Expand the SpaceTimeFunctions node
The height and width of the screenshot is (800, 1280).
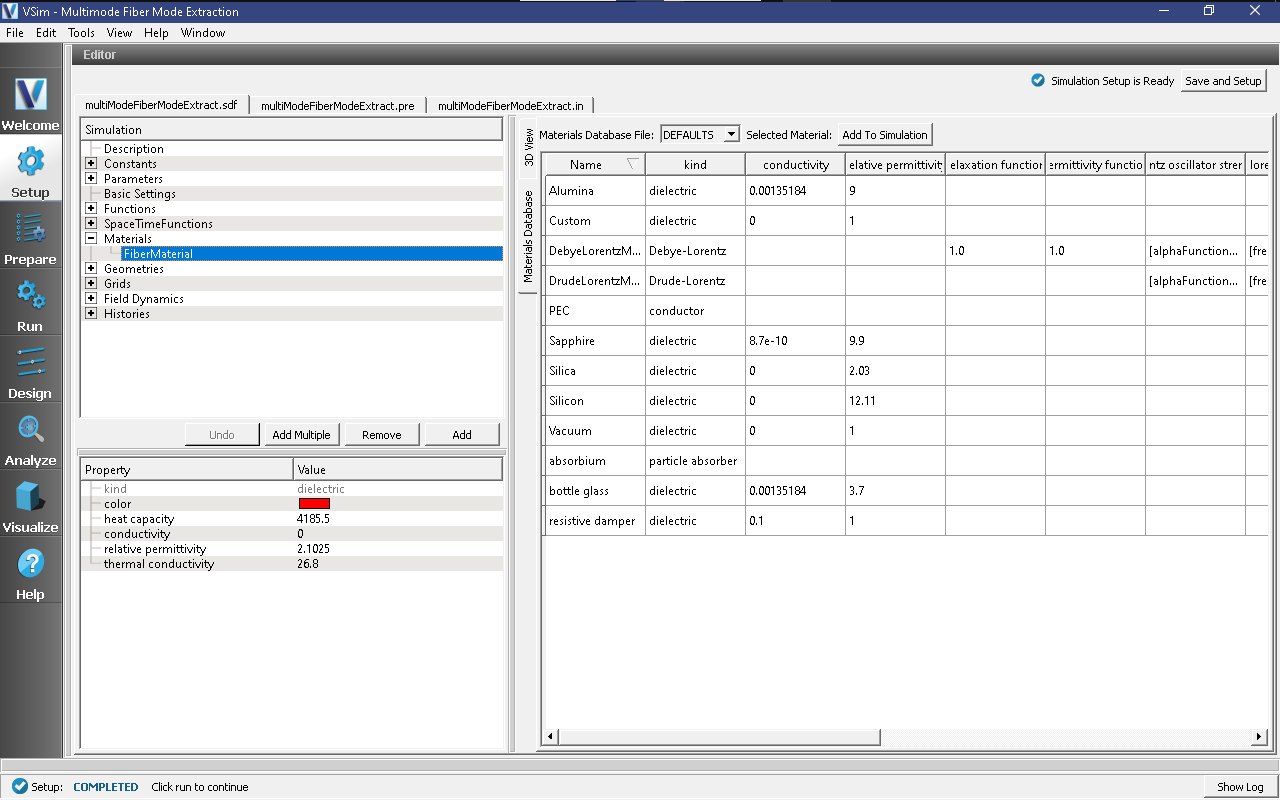91,224
